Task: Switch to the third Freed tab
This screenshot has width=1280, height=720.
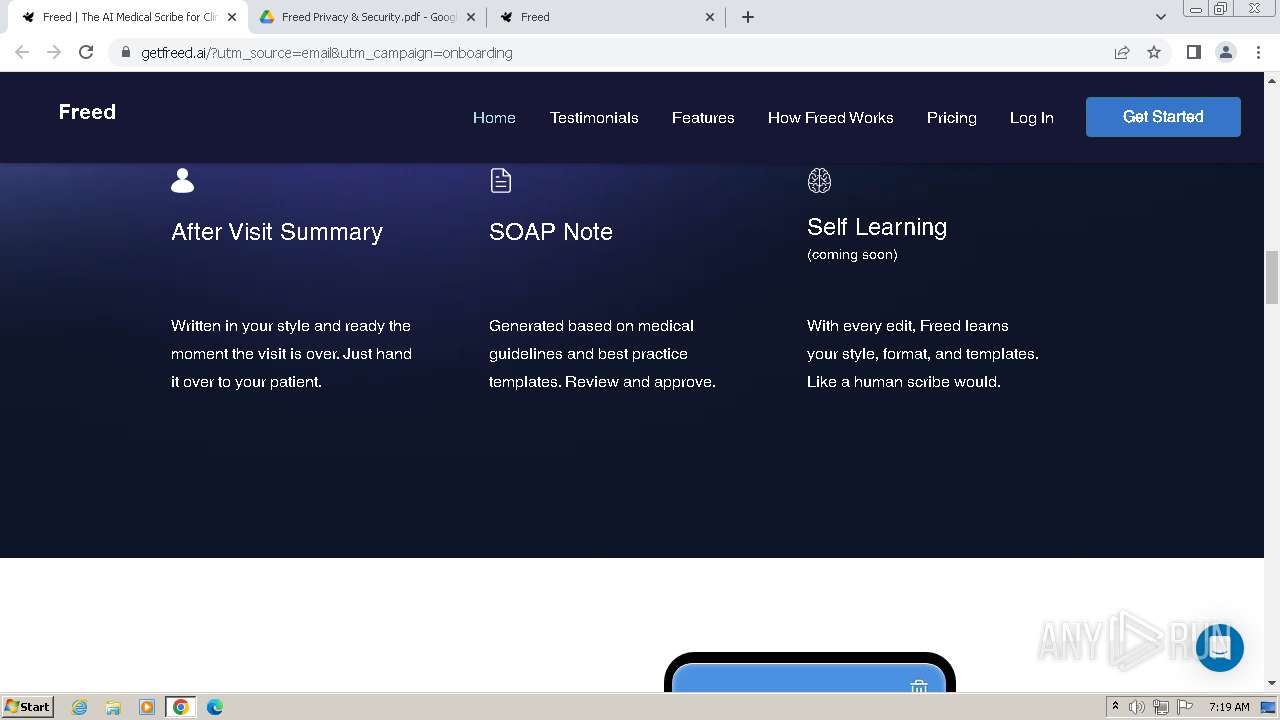Action: click(606, 17)
